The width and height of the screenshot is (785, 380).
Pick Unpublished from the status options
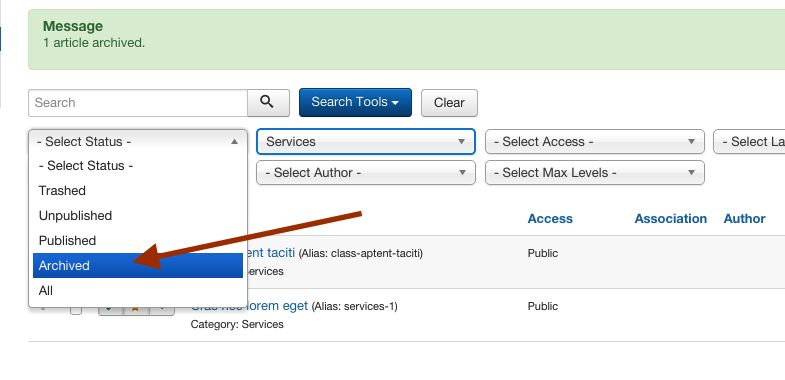138,216
